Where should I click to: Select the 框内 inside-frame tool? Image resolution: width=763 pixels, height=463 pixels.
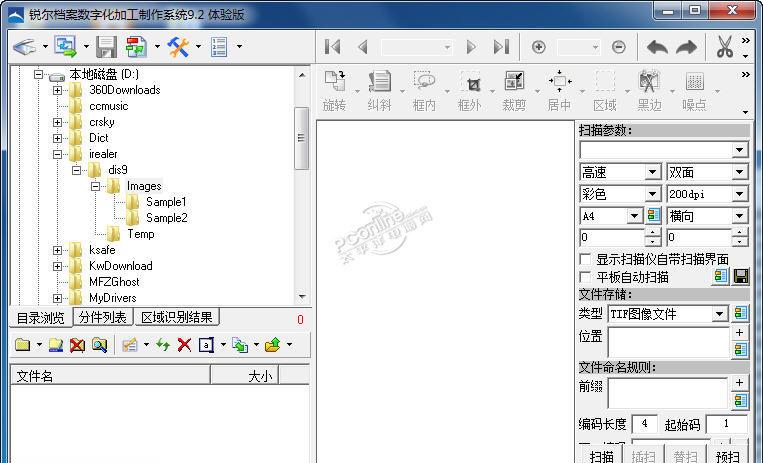pyautogui.click(x=424, y=91)
